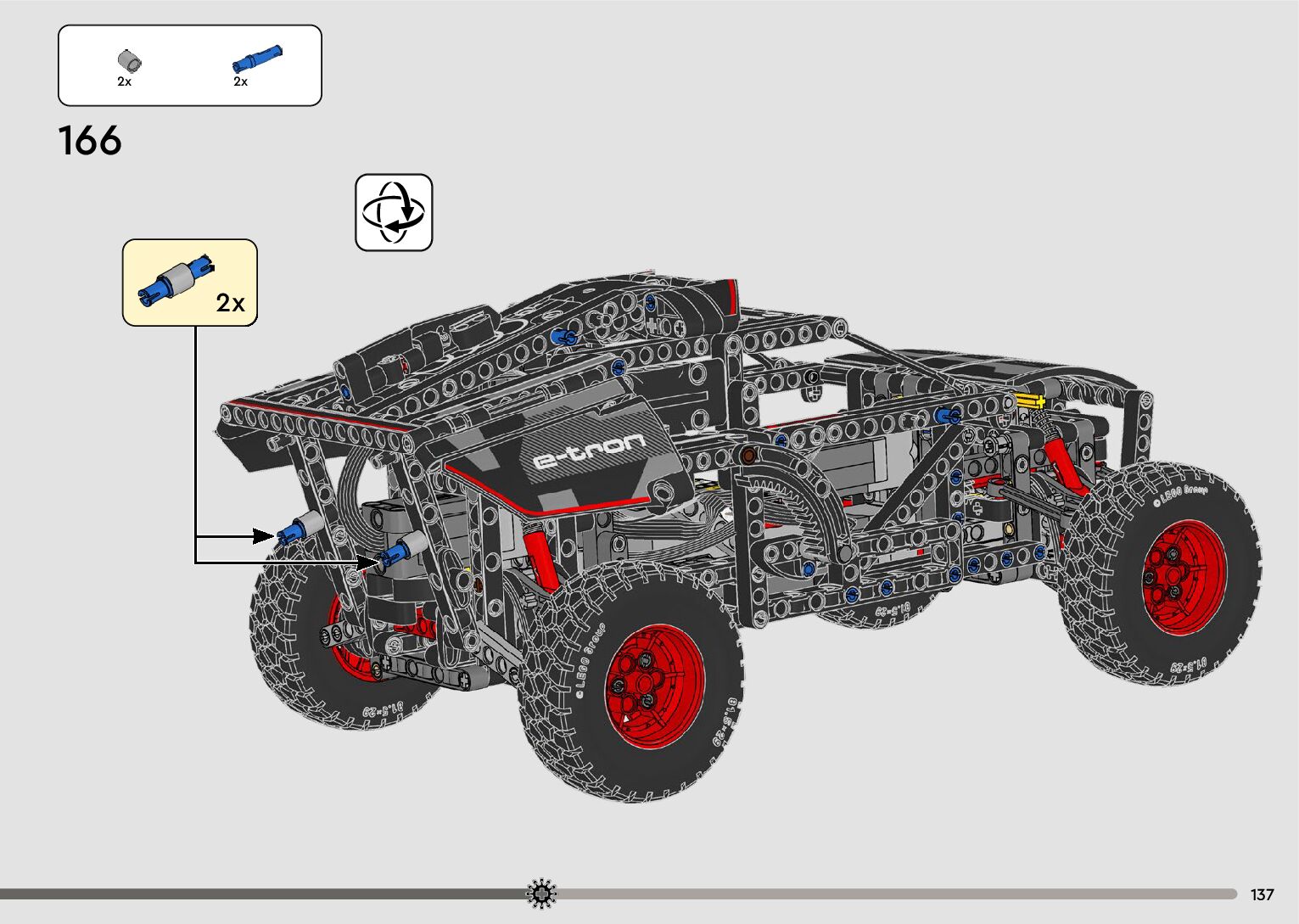This screenshot has width=1299, height=924.
Task: Select the blue axle pin in parts list
Action: pyautogui.click(x=256, y=59)
